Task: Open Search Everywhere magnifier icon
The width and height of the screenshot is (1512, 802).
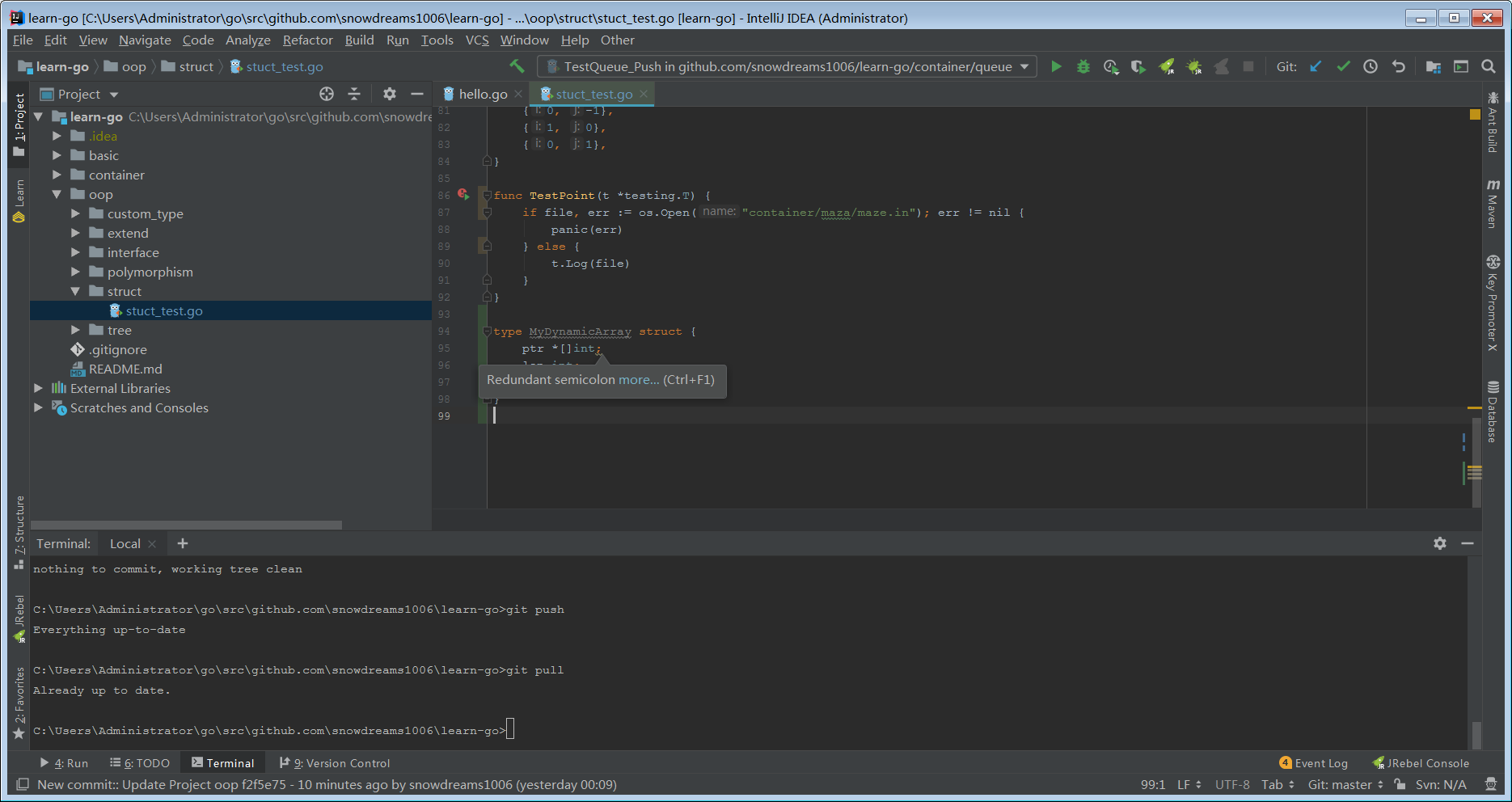Action: point(1489,67)
